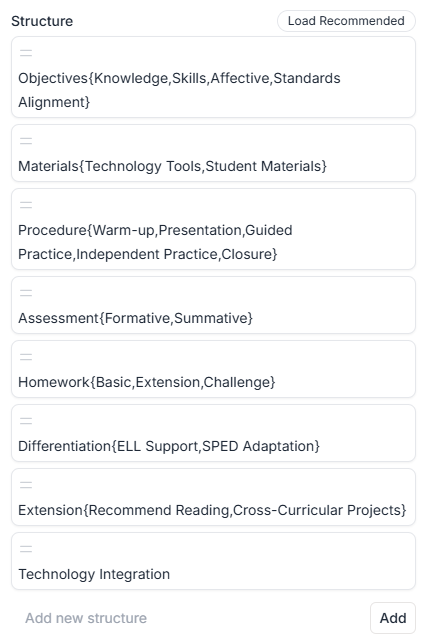Screen dimensions: 425x642
Task: Click the drag handle on Differentiation item
Action: pos(26,421)
